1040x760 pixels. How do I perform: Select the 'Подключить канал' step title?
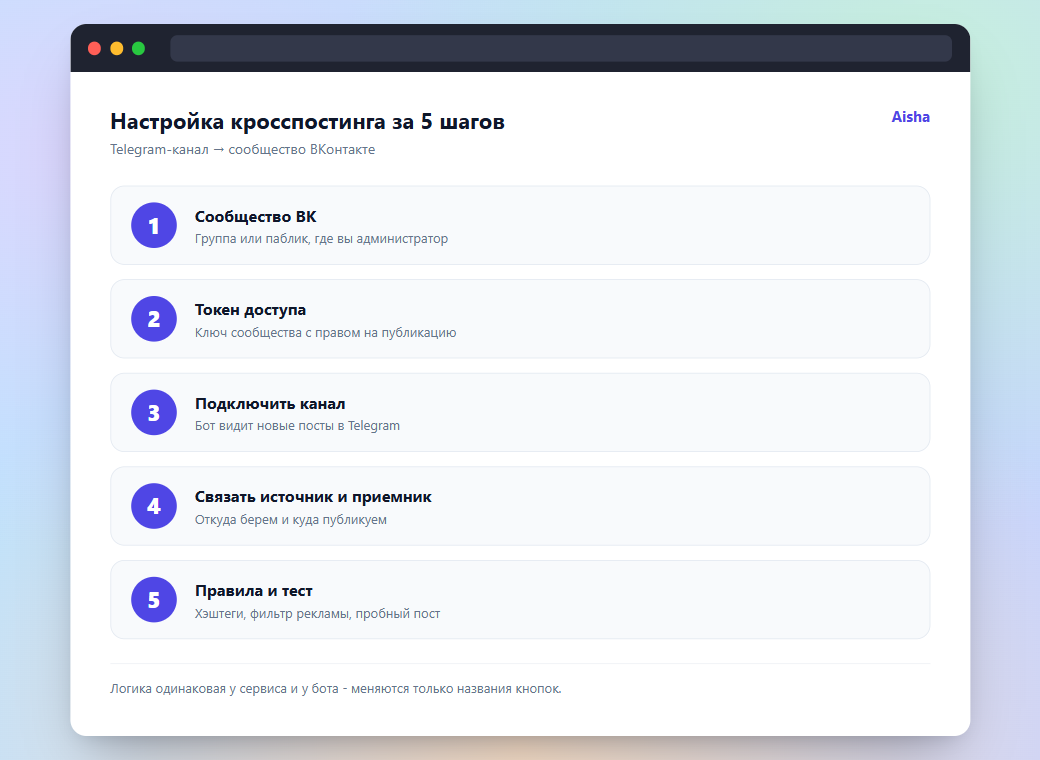click(270, 404)
